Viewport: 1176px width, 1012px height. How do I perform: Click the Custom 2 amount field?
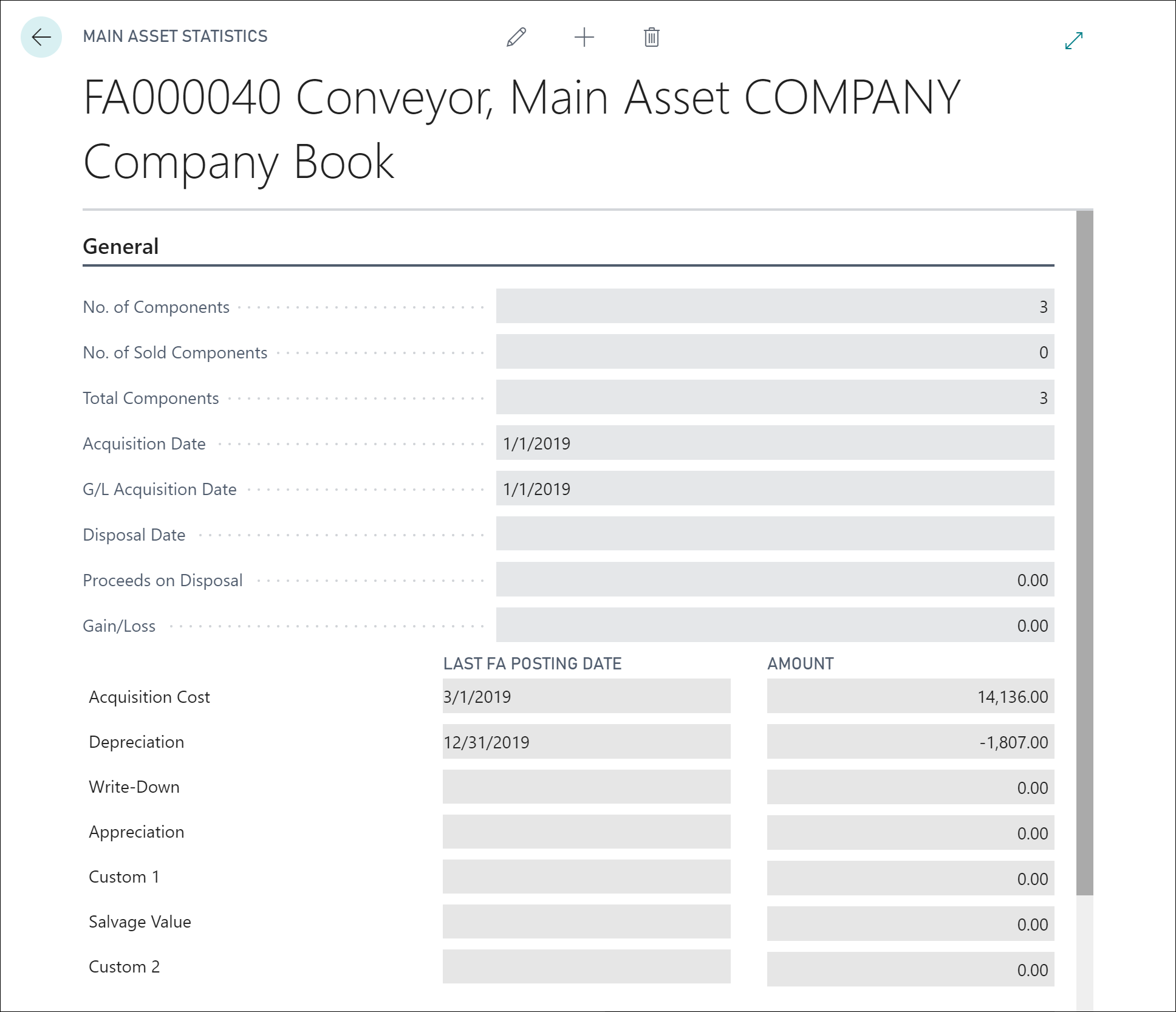click(x=911, y=969)
